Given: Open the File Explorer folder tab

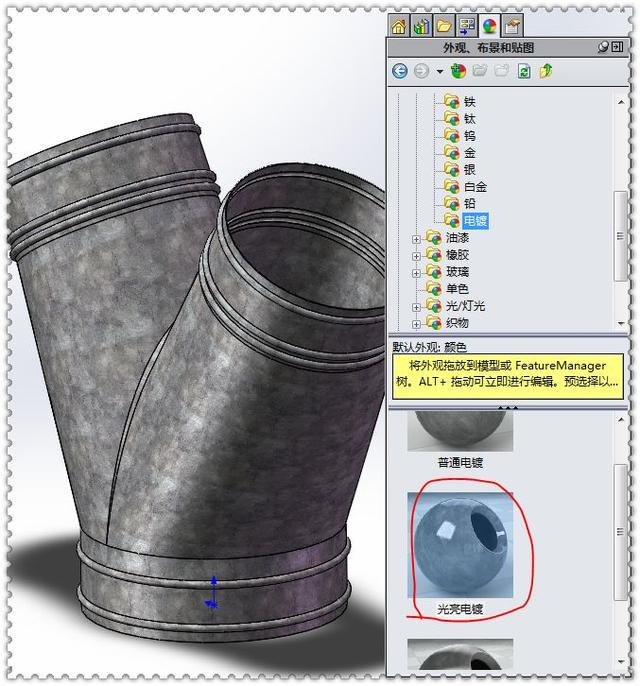Looking at the screenshot, I should (444, 26).
